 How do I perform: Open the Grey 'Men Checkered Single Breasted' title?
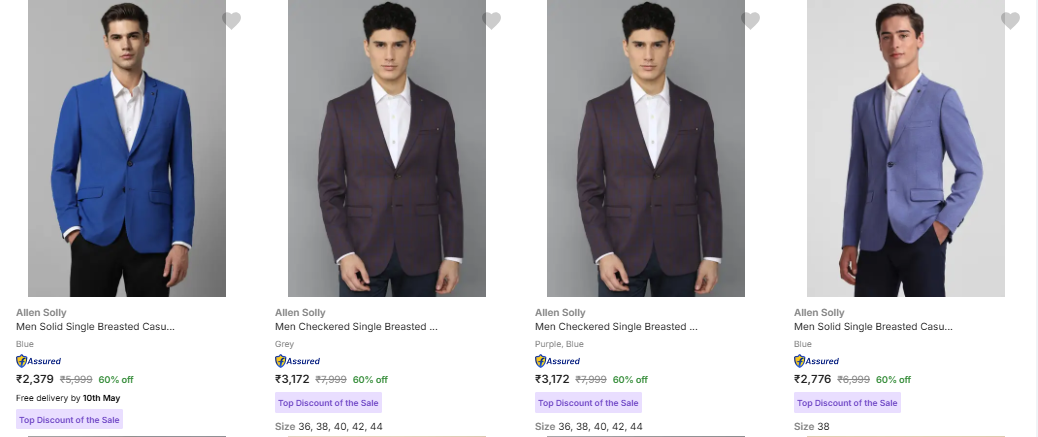(356, 327)
